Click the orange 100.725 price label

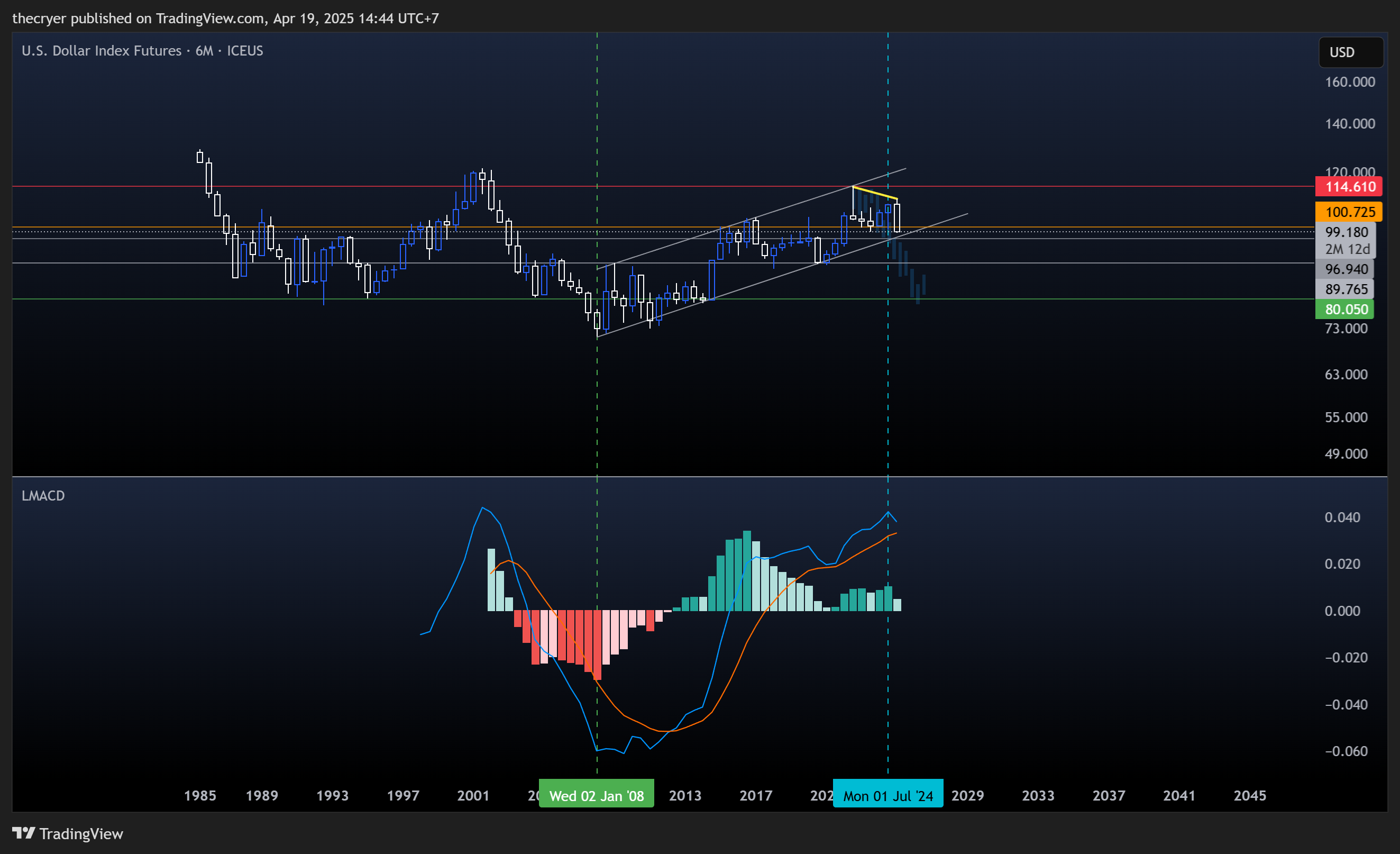pos(1349,212)
